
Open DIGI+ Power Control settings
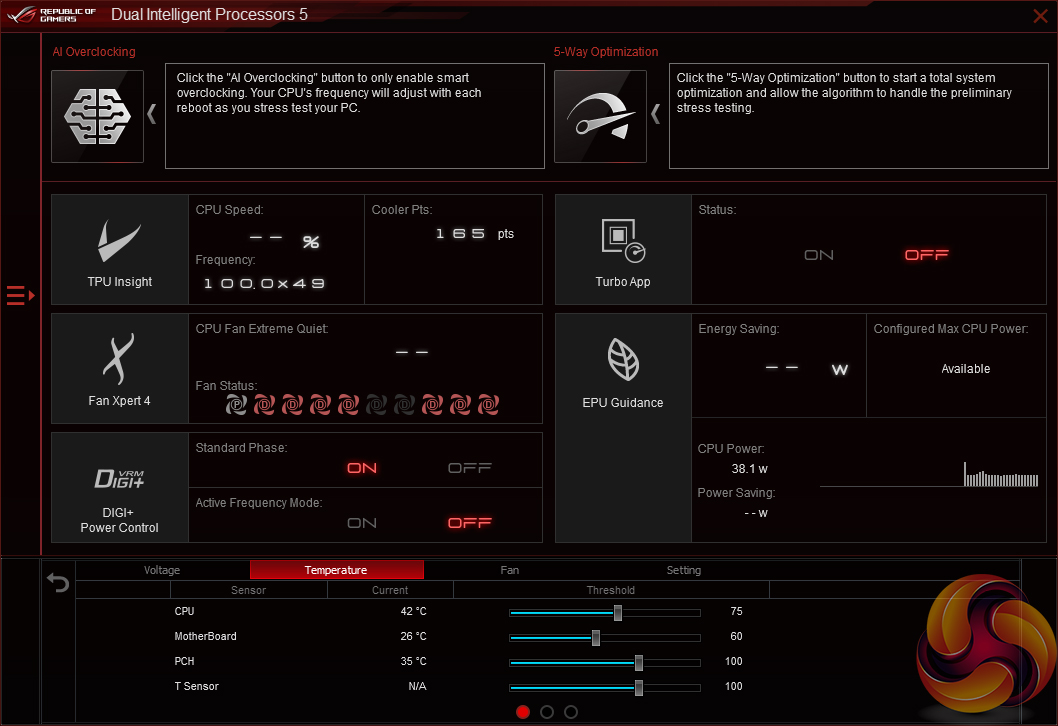pos(120,488)
